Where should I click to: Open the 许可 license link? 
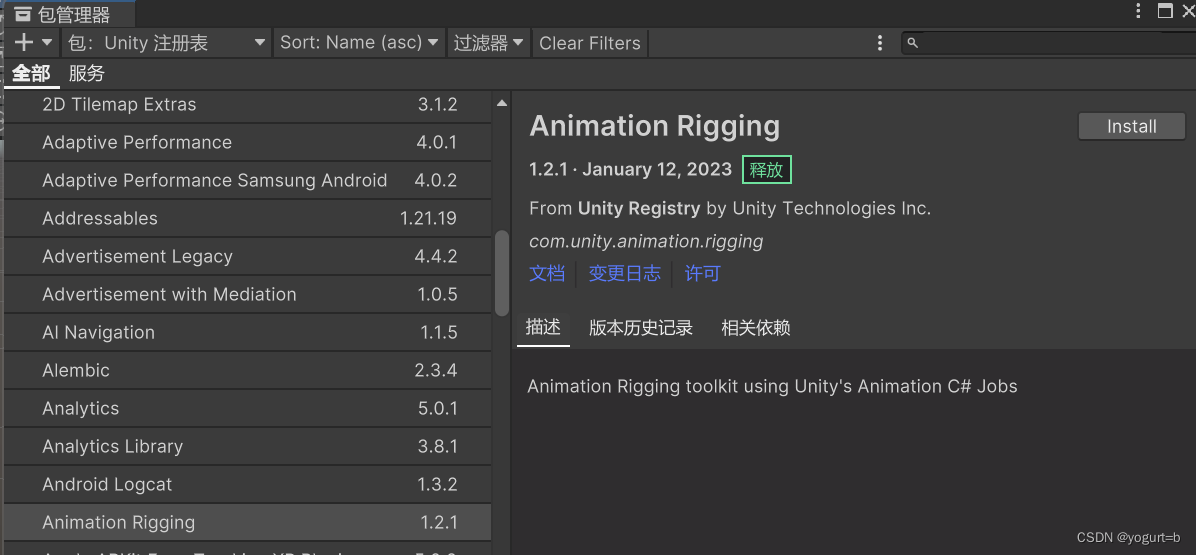tap(702, 274)
